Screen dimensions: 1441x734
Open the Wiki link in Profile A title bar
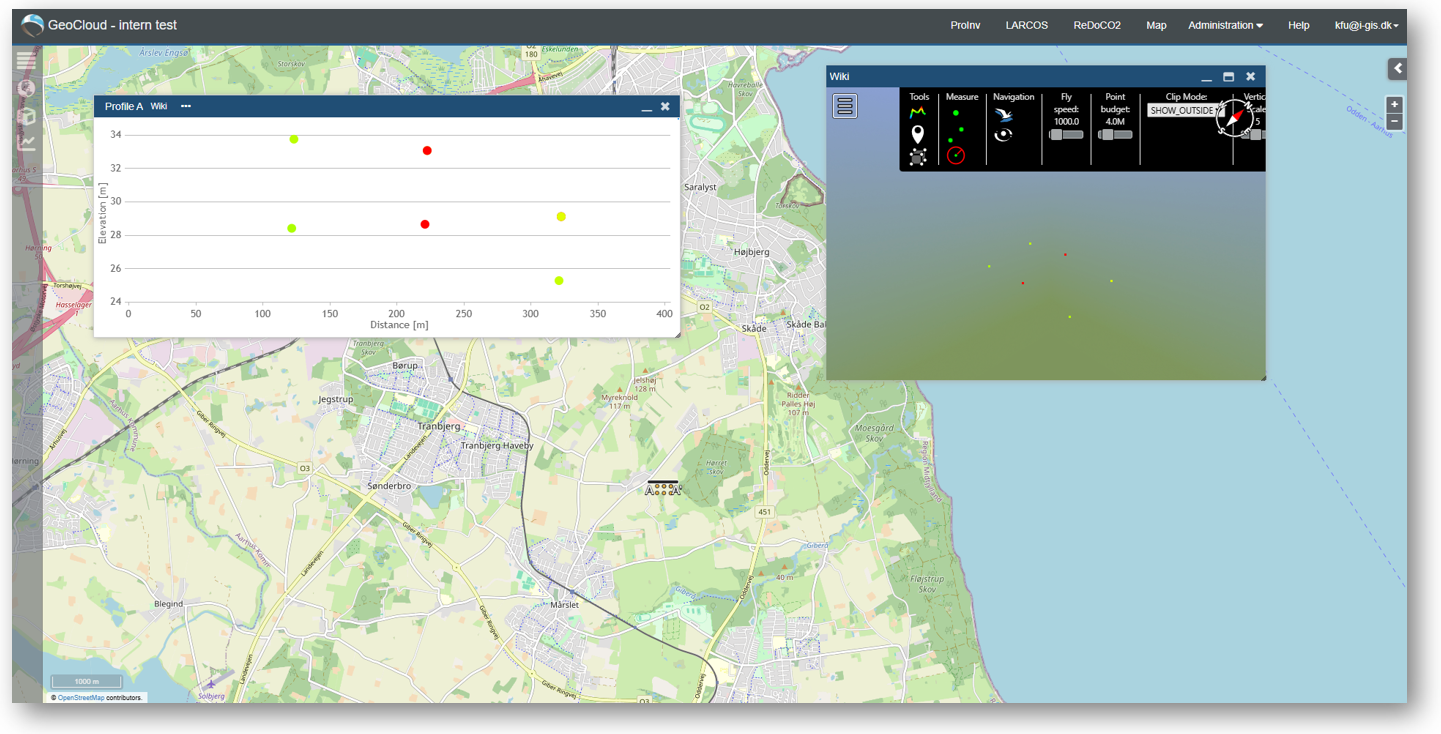pyautogui.click(x=159, y=106)
